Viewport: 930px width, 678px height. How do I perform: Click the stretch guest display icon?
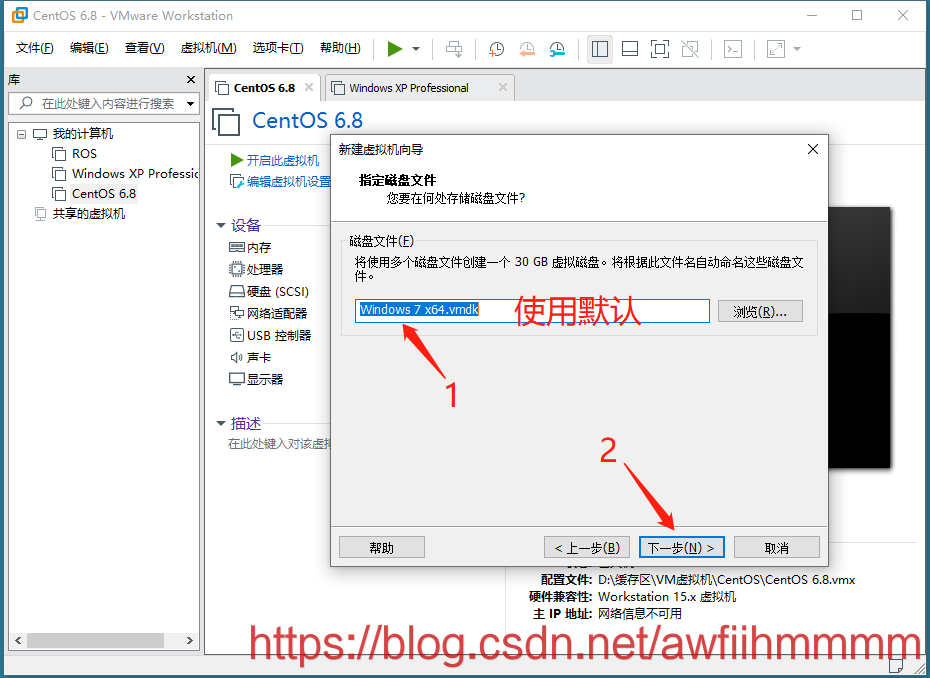[x=776, y=49]
